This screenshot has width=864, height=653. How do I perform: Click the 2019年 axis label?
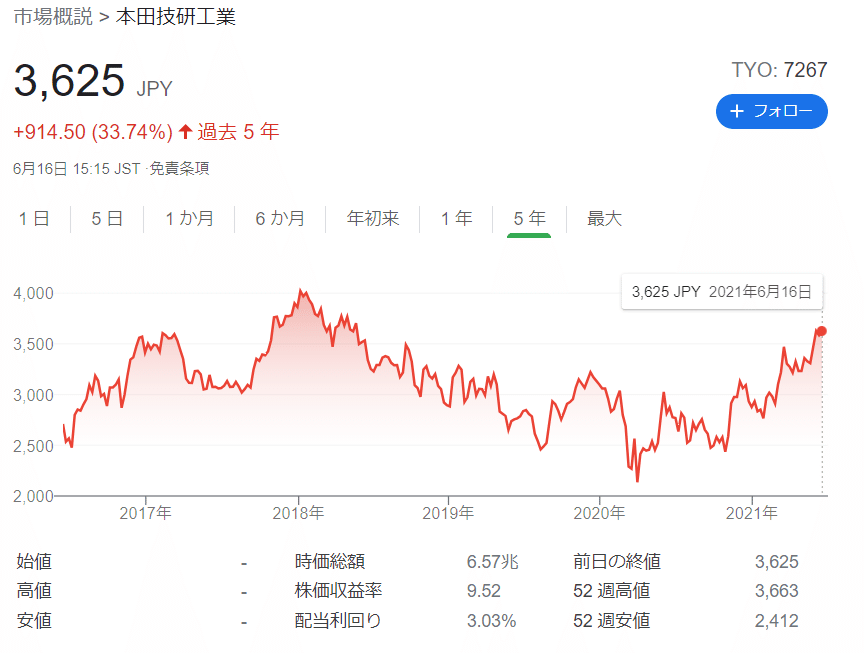coord(448,513)
